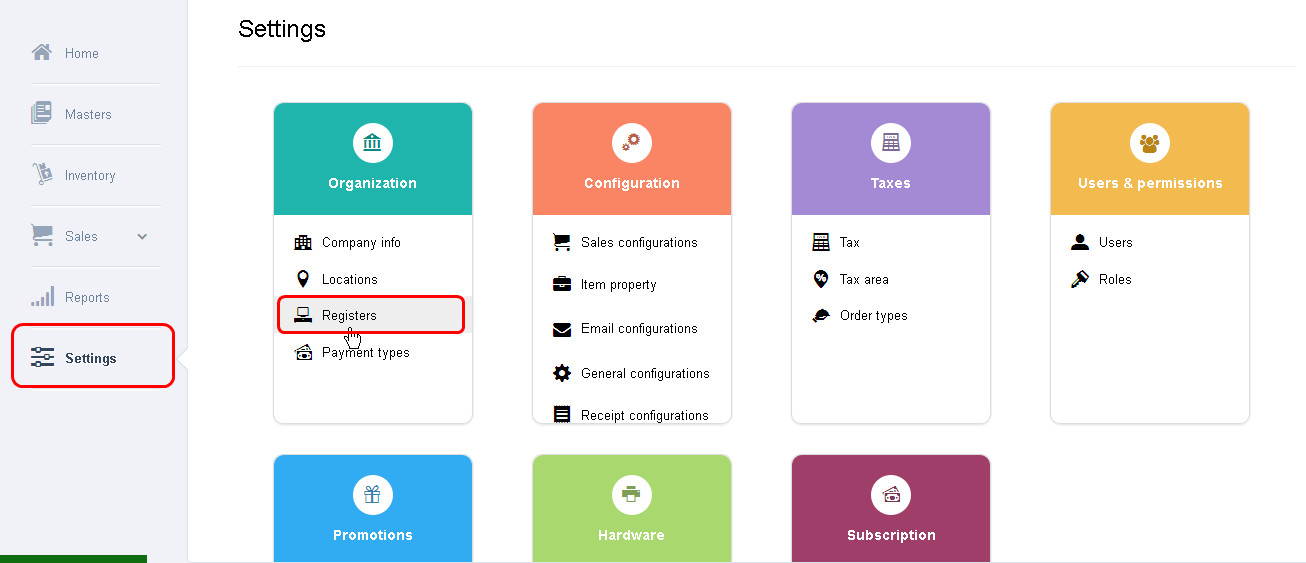Open Roles under Users & permissions
The height and width of the screenshot is (563, 1306).
(x=1115, y=280)
